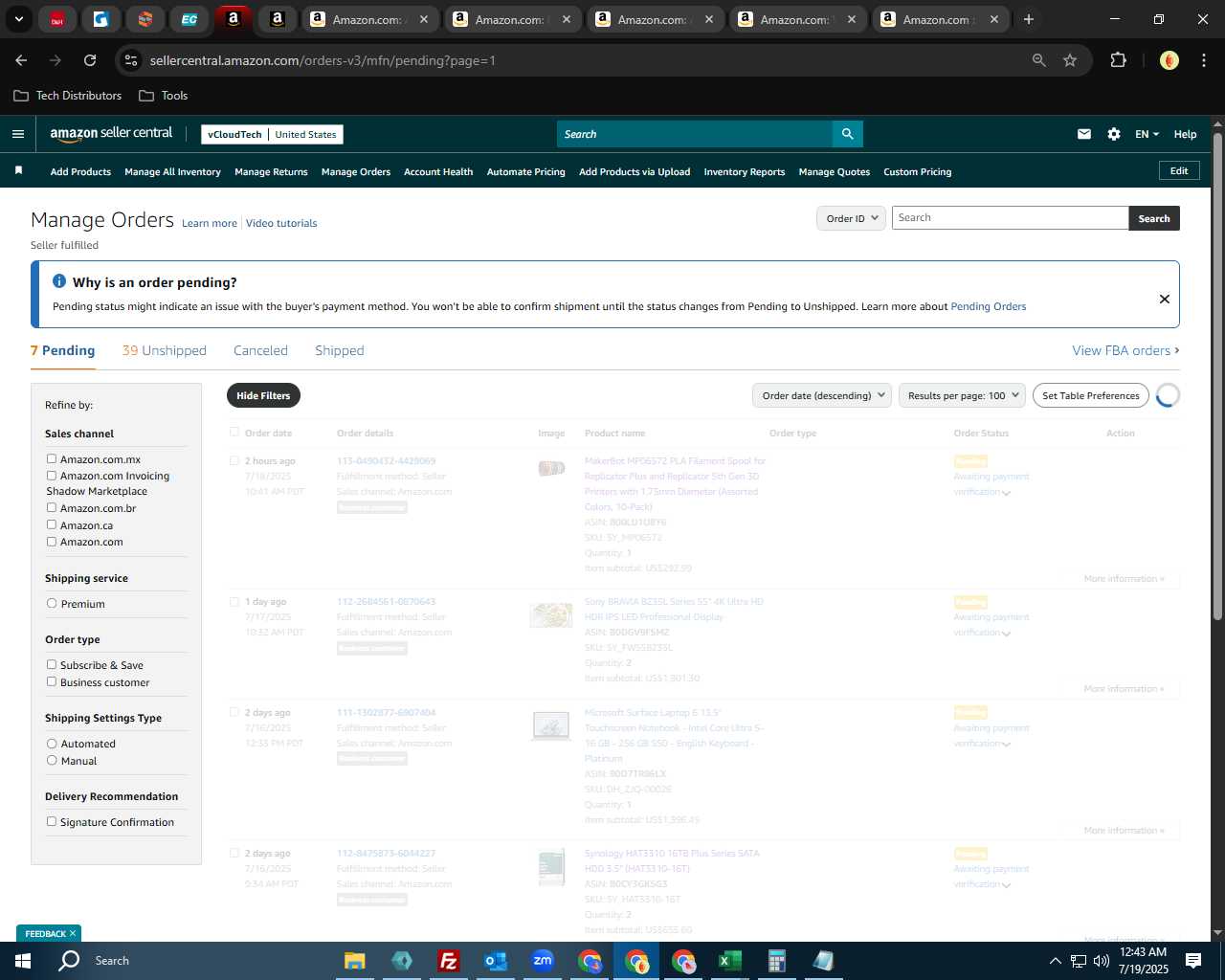The height and width of the screenshot is (980, 1225).
Task: Open the Order ID search type dropdown
Action: tap(850, 218)
